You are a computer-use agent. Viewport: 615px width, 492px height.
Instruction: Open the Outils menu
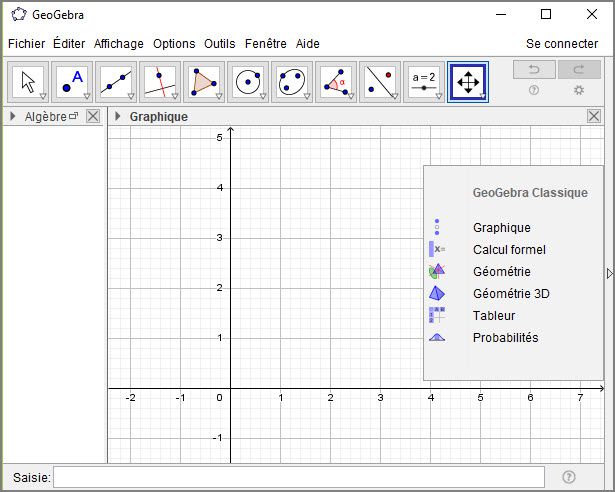pyautogui.click(x=220, y=44)
